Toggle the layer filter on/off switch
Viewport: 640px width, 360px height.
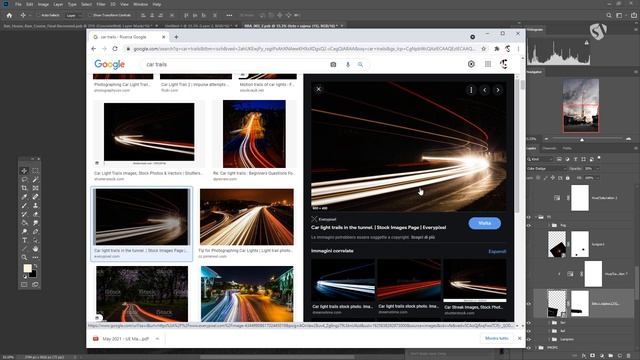599,158
